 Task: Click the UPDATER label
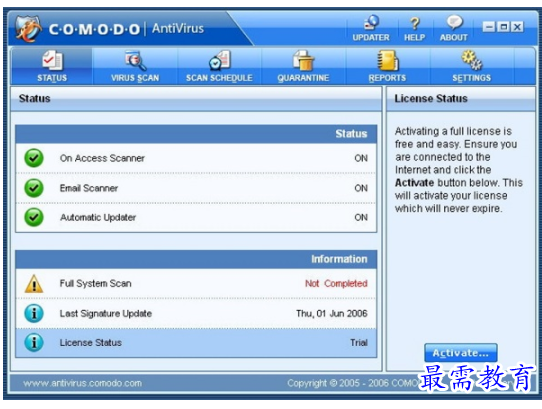click(x=371, y=37)
